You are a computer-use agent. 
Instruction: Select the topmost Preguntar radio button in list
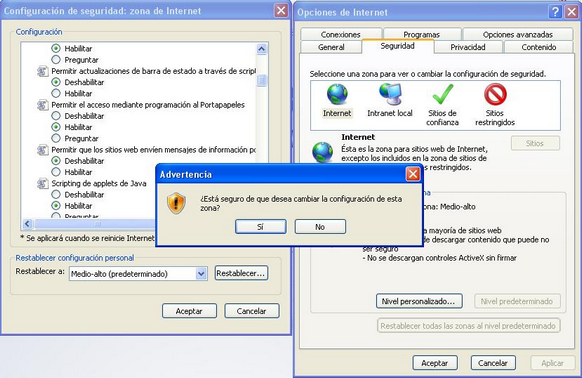[x=56, y=59]
